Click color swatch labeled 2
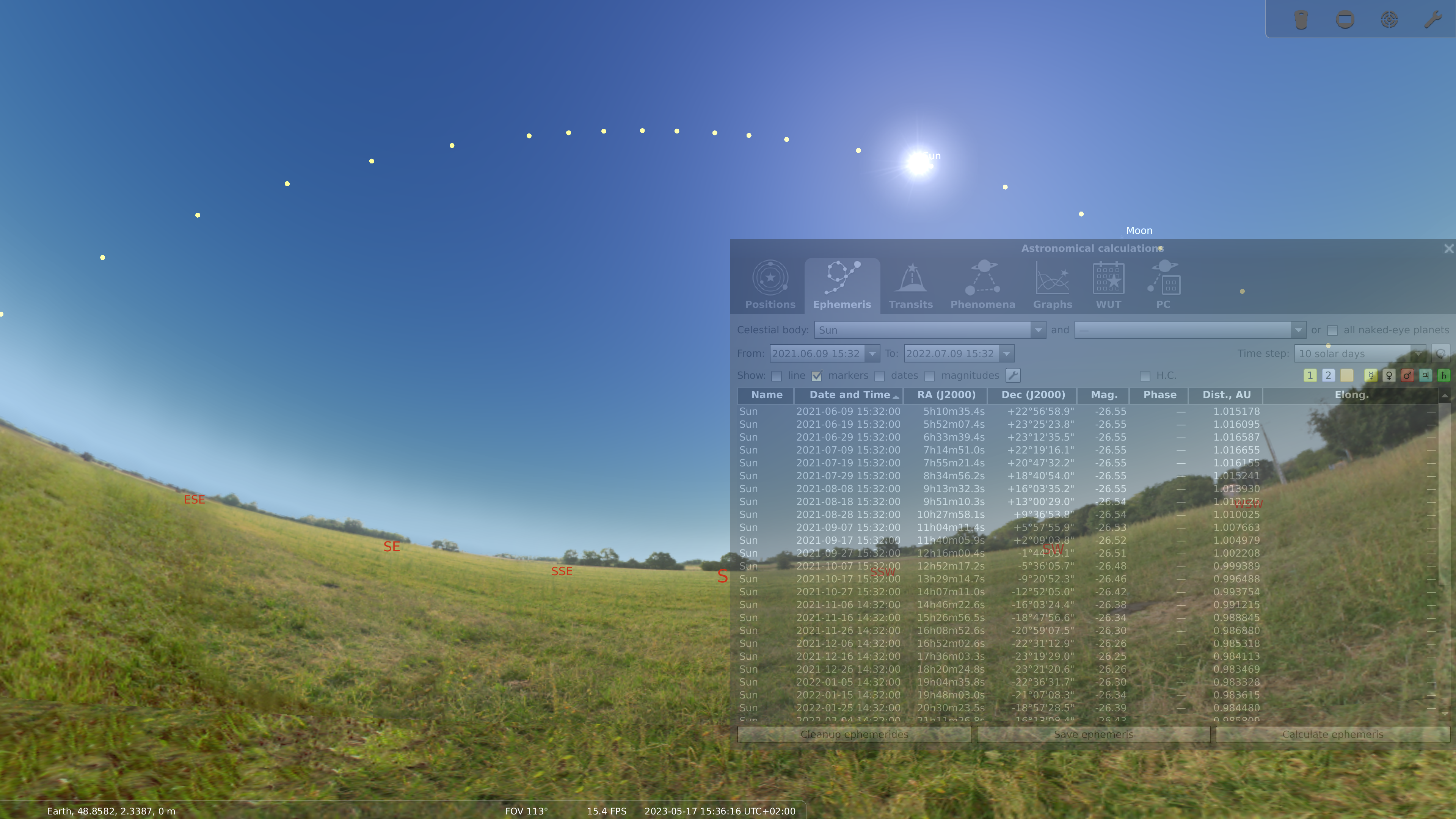This screenshot has height=819, width=1456. [1328, 375]
